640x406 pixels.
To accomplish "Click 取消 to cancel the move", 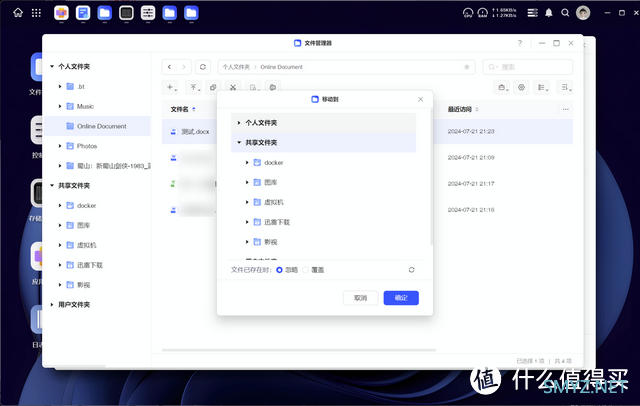I will tap(360, 298).
